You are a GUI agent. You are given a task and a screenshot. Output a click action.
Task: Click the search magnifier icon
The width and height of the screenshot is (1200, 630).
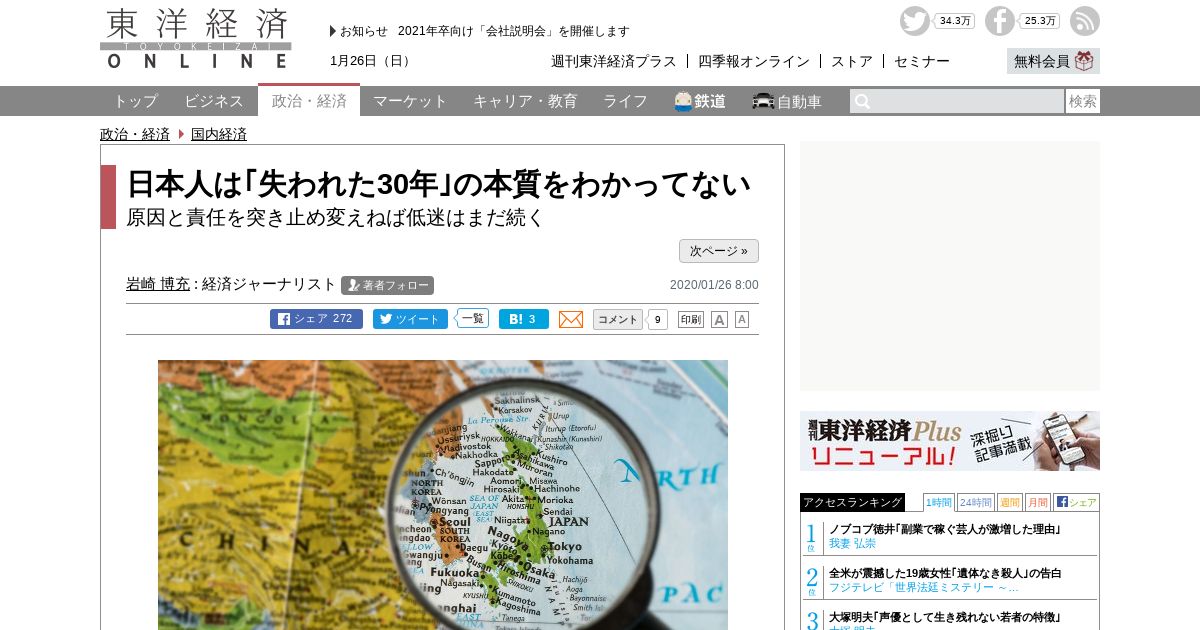point(862,101)
